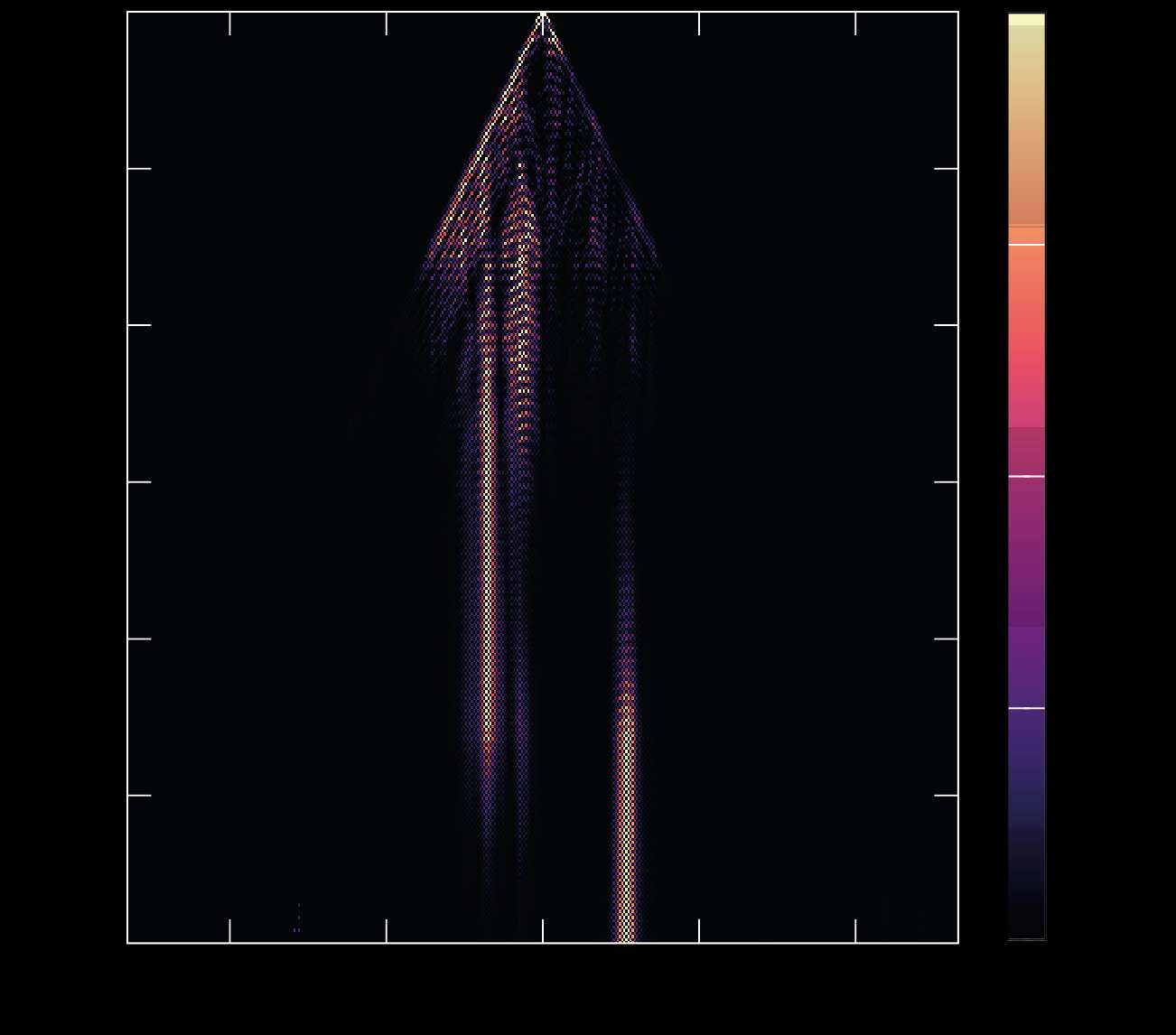Select the pale yellow top of the colorbar
This screenshot has width=1176, height=1035.
(1026, 19)
